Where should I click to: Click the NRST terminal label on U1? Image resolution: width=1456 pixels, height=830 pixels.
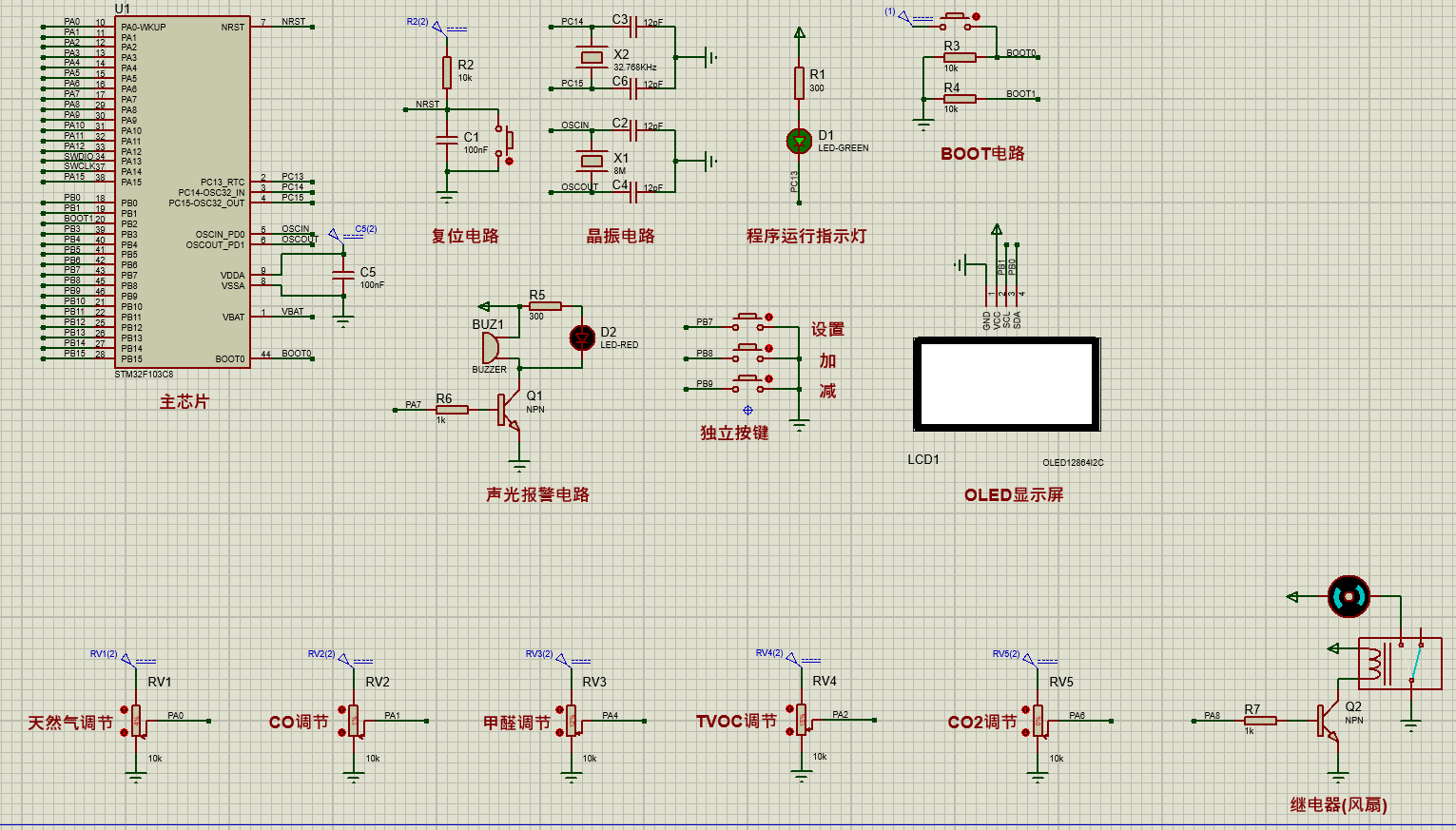point(294,22)
